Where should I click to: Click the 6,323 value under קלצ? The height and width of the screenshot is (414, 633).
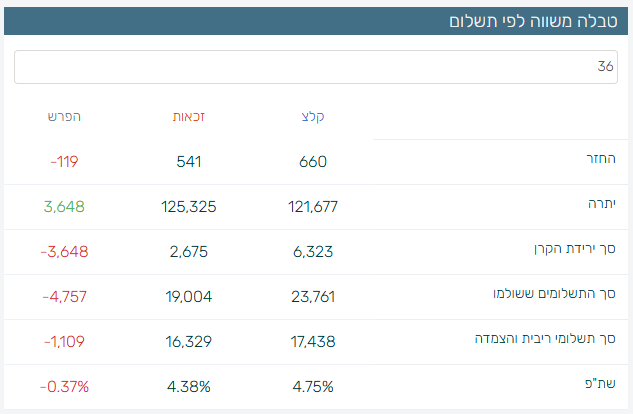(313, 251)
